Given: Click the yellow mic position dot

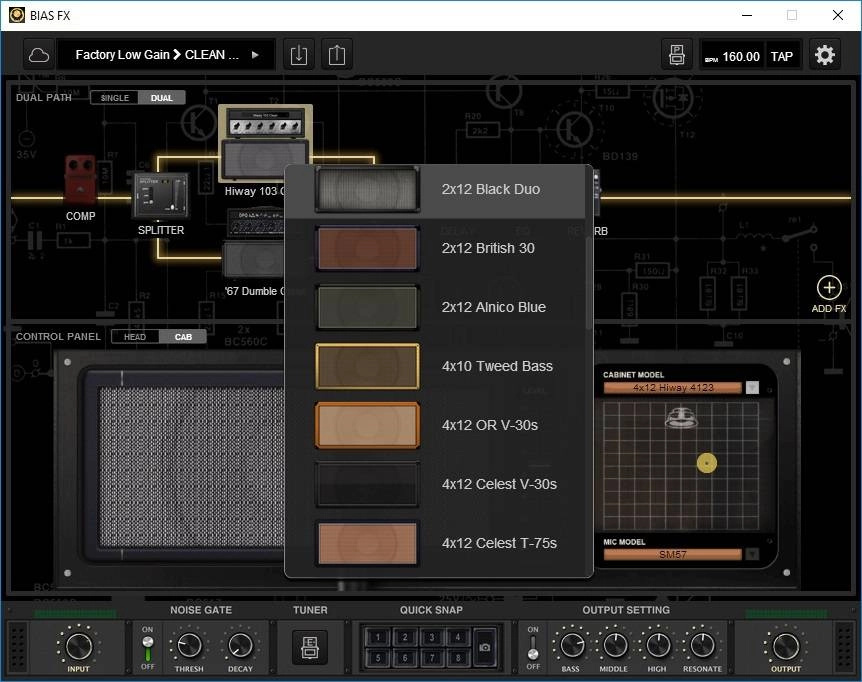Looking at the screenshot, I should point(706,463).
